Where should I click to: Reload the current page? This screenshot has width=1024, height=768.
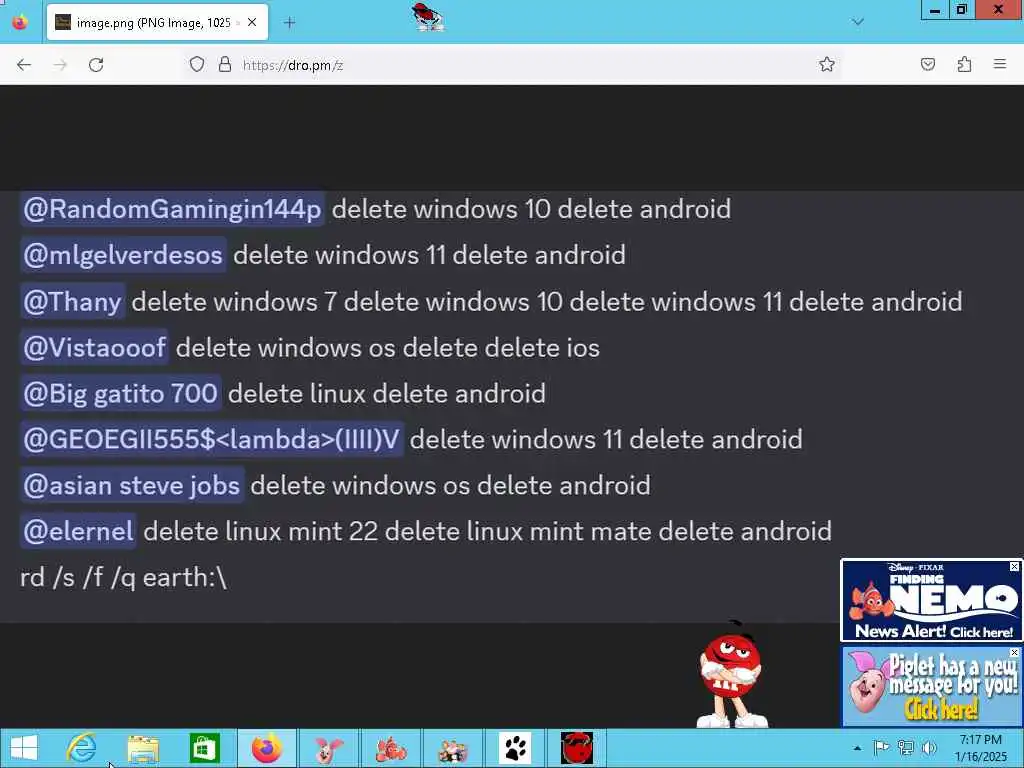tap(96, 65)
